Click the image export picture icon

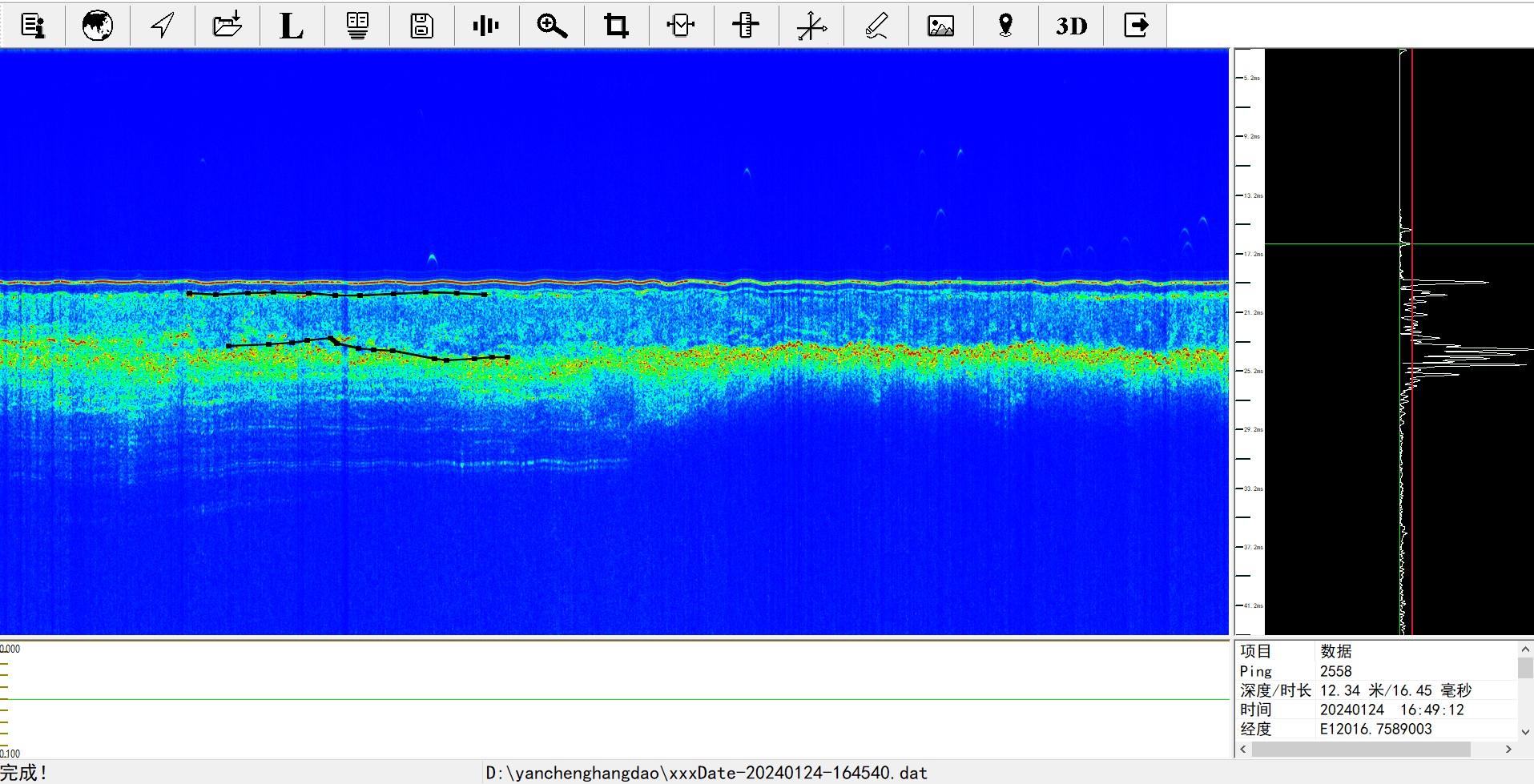(x=940, y=26)
